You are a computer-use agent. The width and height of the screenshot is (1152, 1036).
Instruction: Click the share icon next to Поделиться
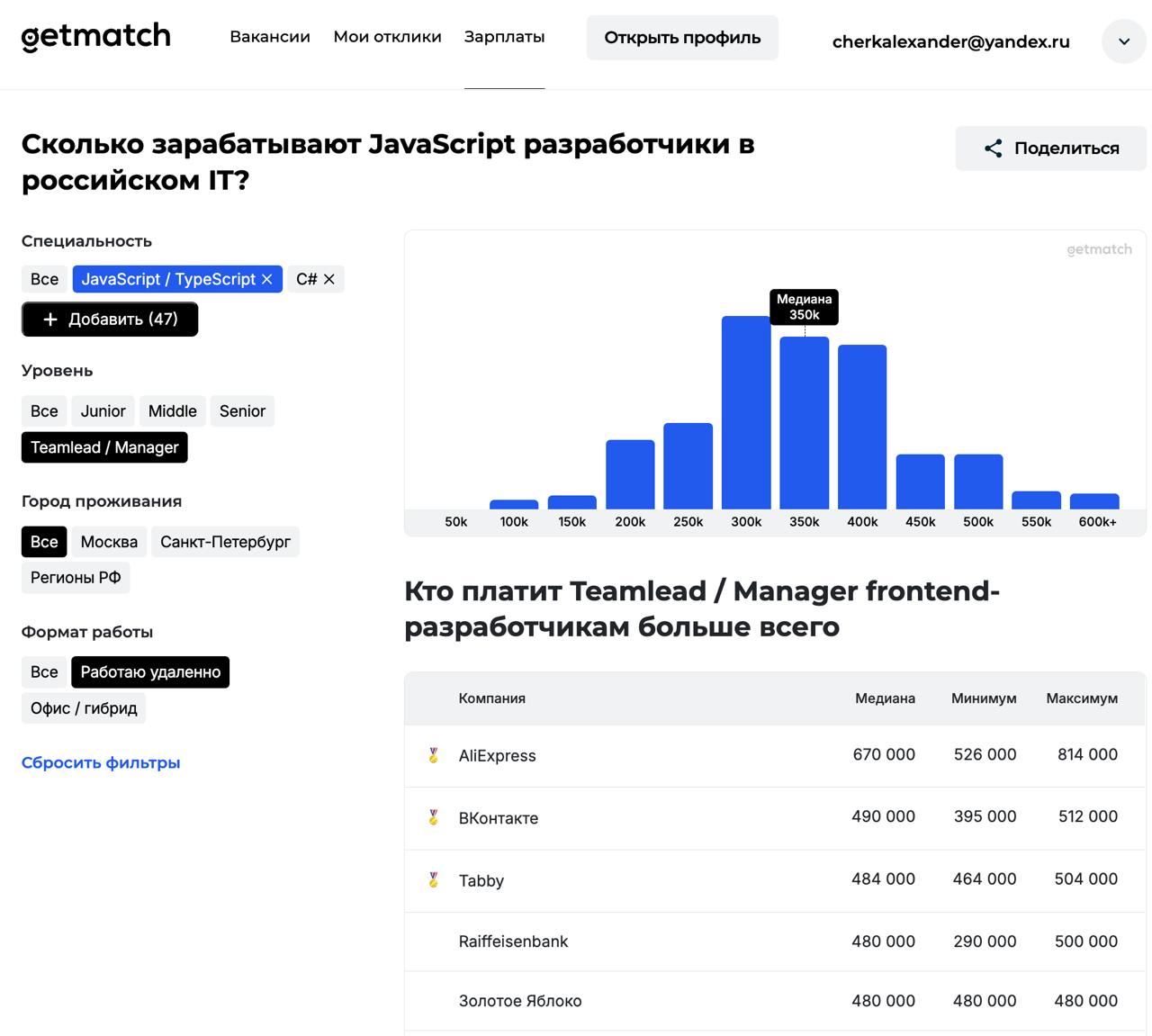[x=993, y=149]
